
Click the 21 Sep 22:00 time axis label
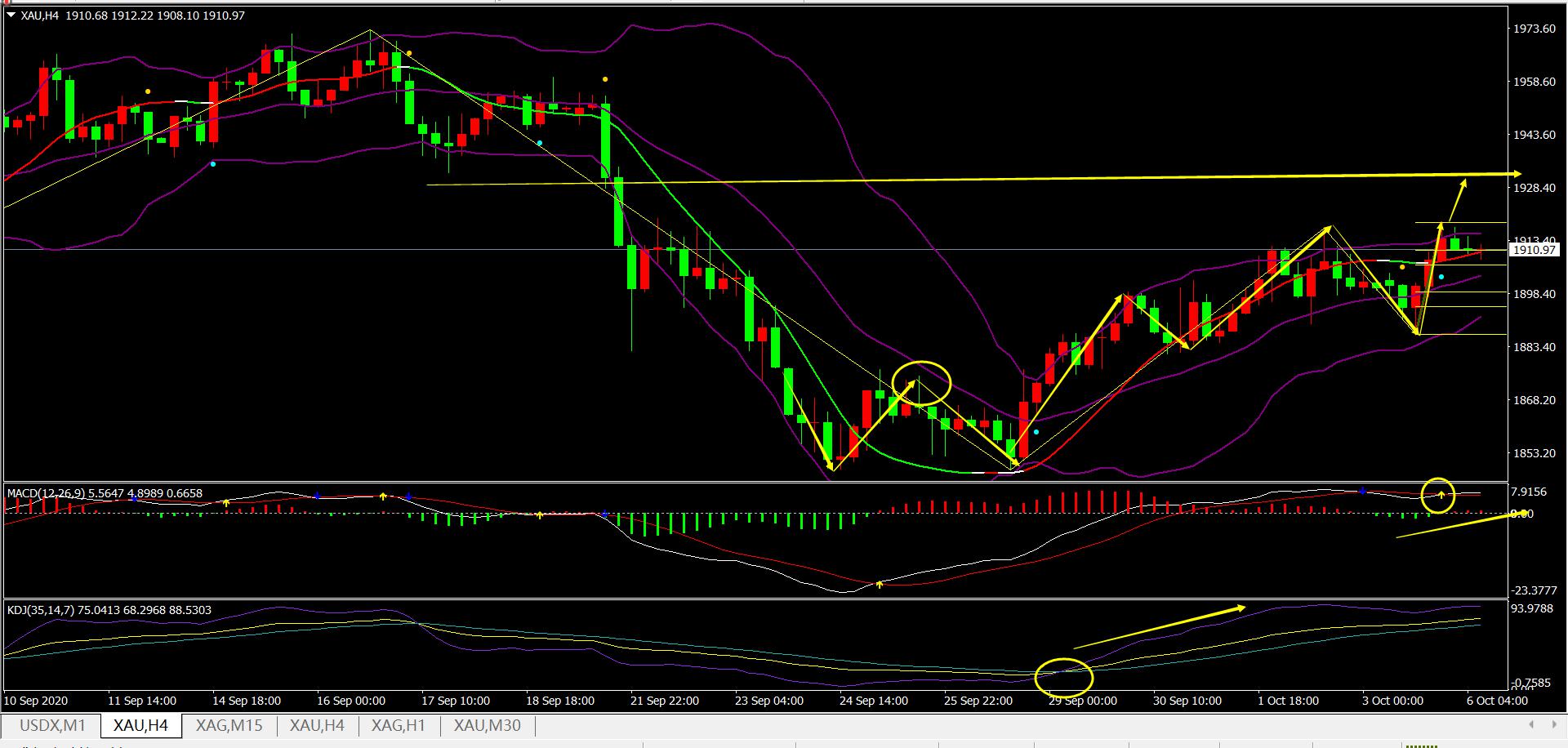tap(664, 701)
